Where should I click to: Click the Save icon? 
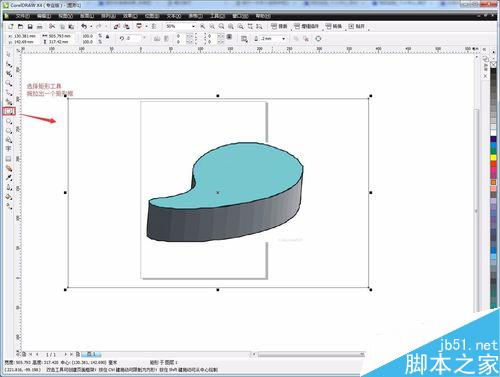point(30,26)
